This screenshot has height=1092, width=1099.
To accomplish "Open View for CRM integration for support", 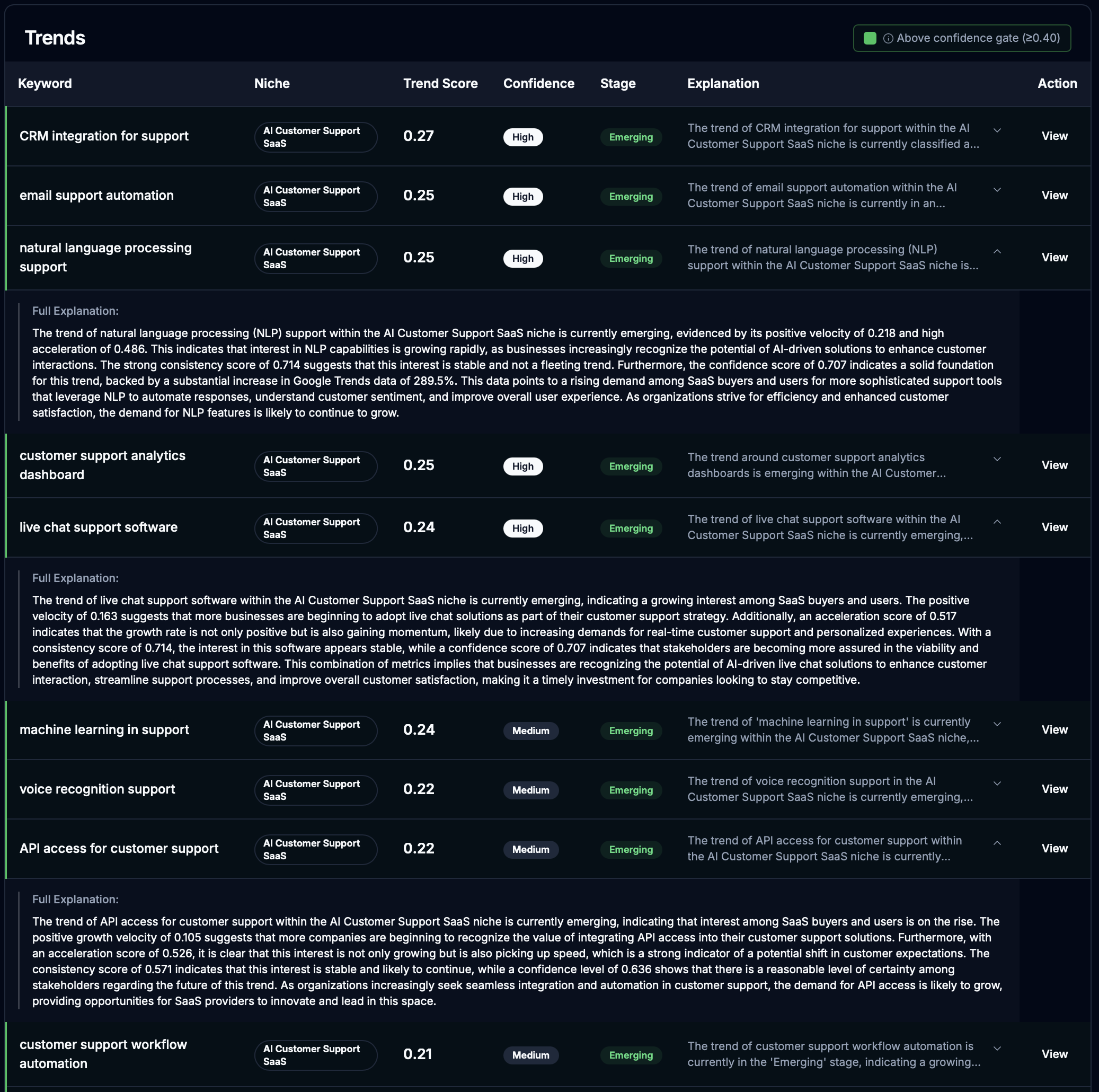I will (1054, 136).
